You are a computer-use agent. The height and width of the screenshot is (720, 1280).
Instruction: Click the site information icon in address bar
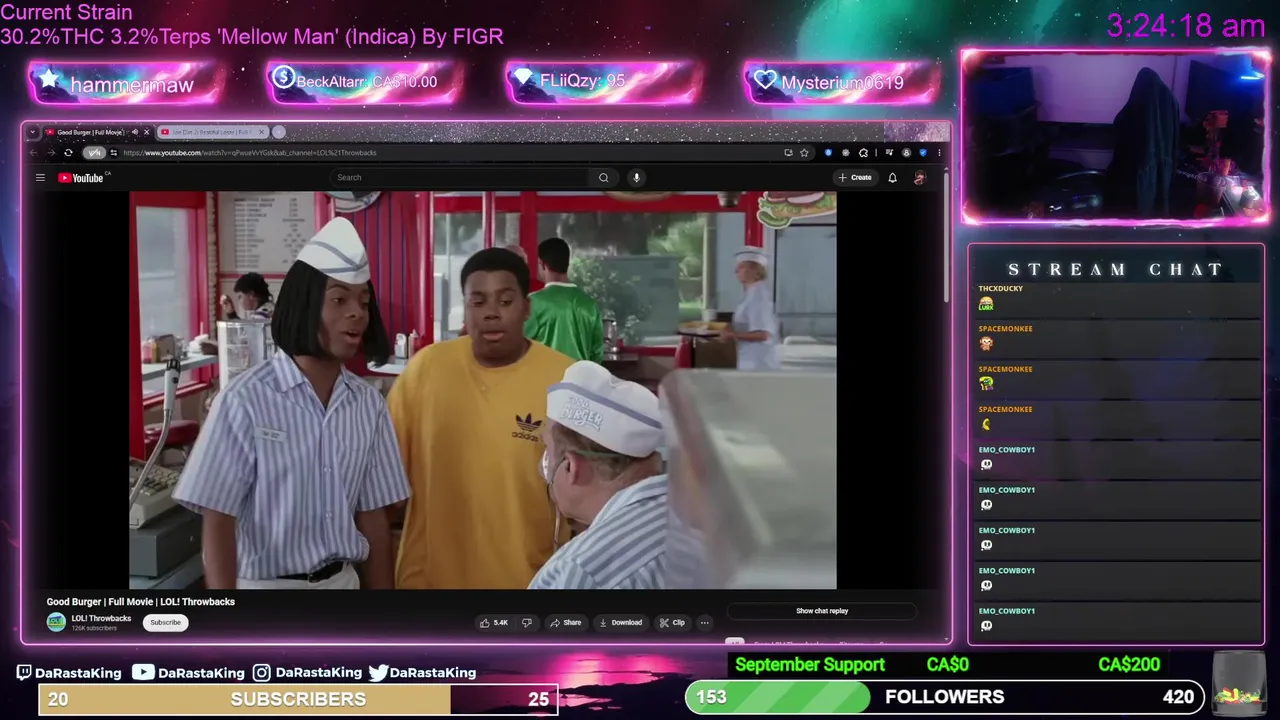coord(113,153)
